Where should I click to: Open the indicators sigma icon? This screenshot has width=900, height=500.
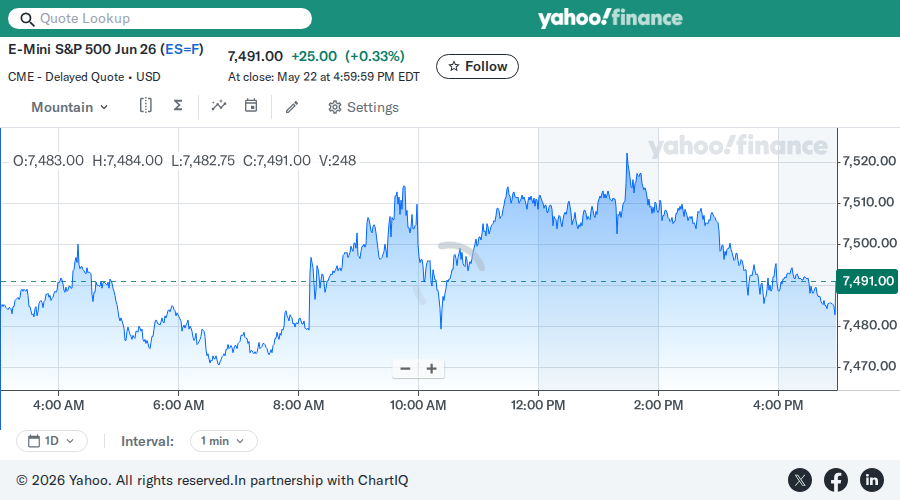coord(178,106)
